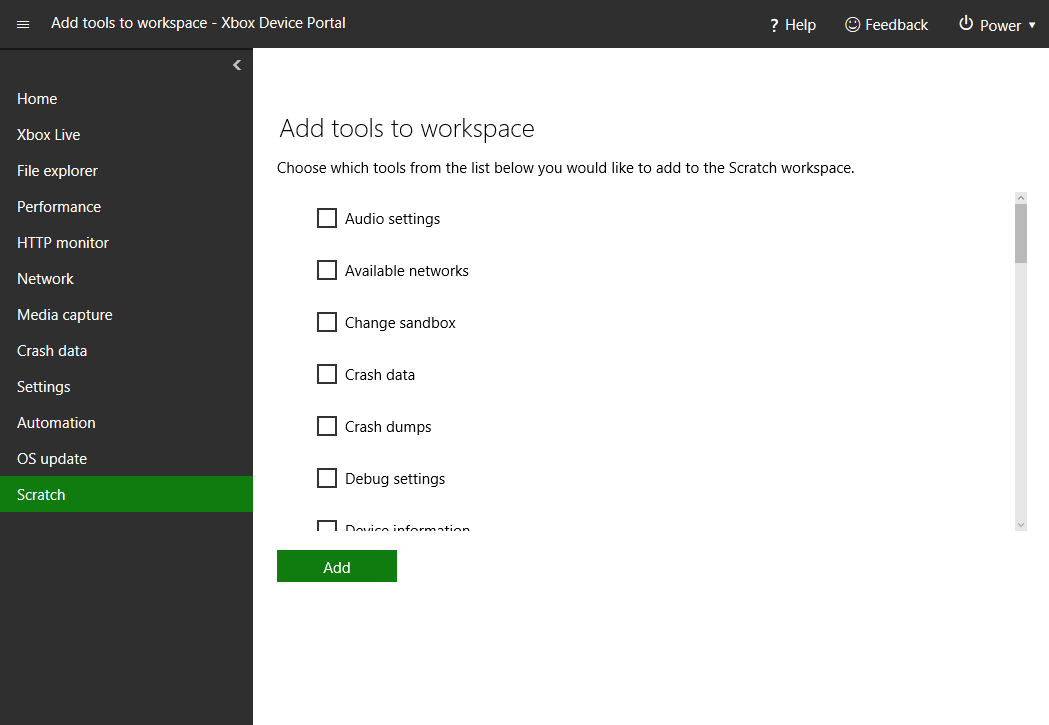Click the Feedback text link
This screenshot has width=1049, height=725.
click(896, 25)
